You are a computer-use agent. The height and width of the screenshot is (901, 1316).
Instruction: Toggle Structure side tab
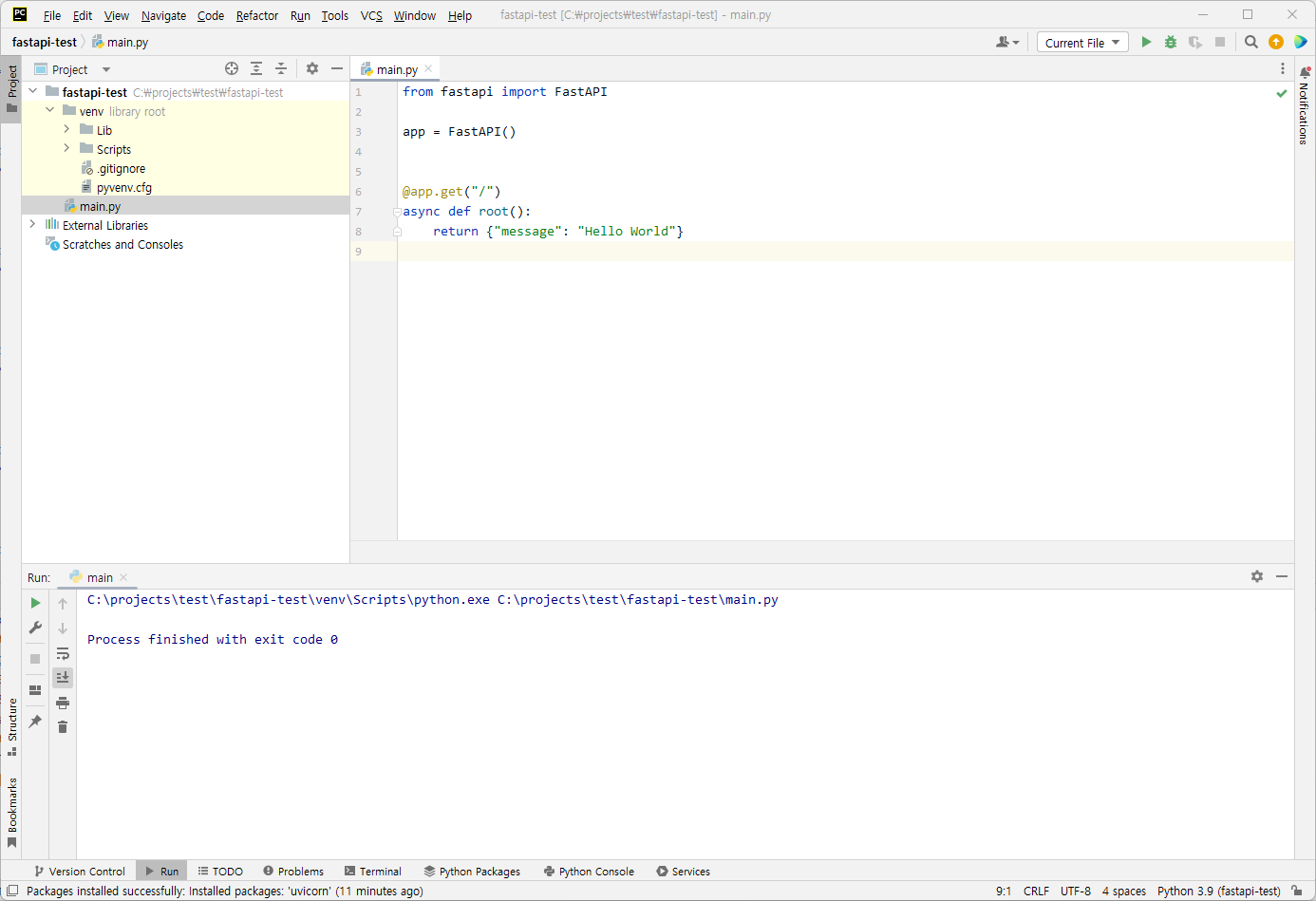12,726
